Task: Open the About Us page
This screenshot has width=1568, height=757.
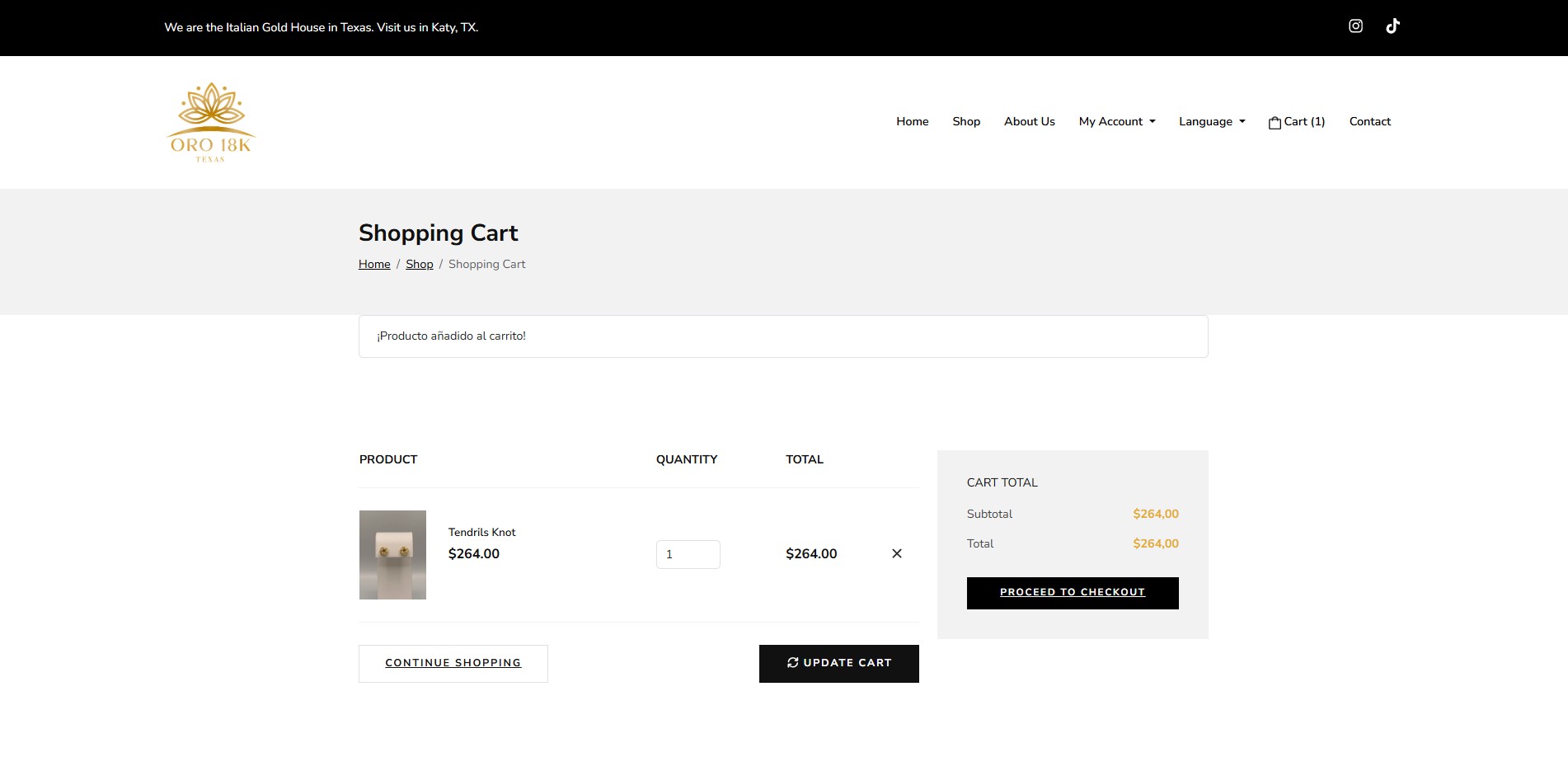Action: (x=1030, y=121)
